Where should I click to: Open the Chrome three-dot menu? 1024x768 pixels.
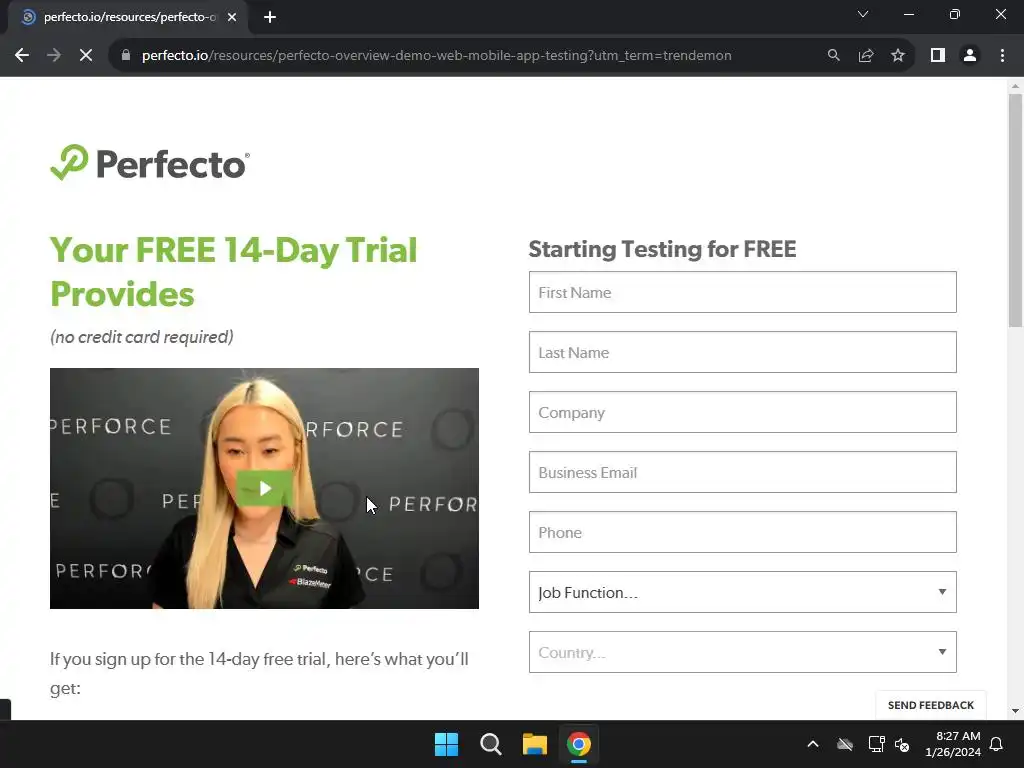(1002, 56)
